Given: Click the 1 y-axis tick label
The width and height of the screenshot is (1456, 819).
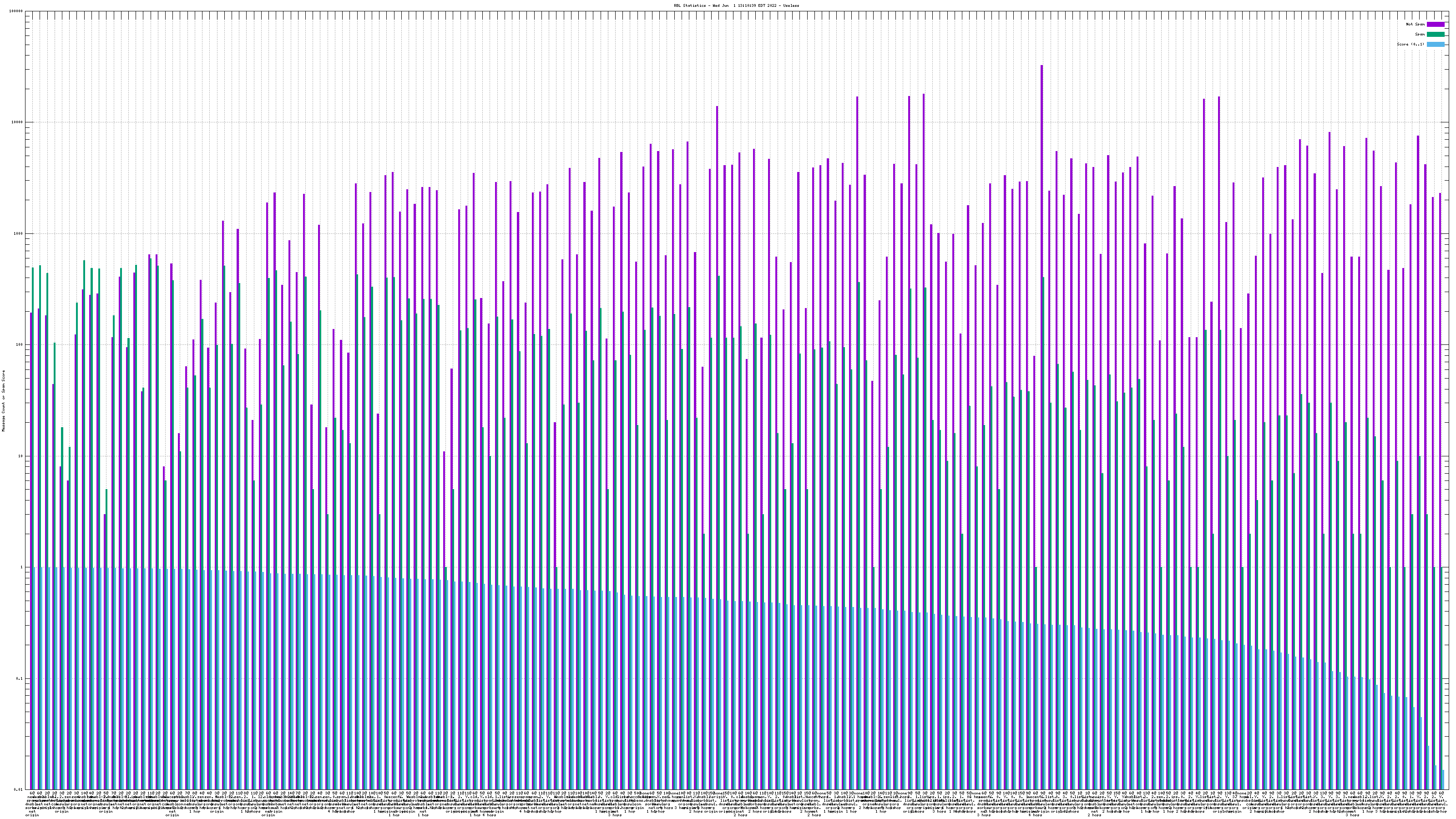Looking at the screenshot, I should (x=22, y=567).
